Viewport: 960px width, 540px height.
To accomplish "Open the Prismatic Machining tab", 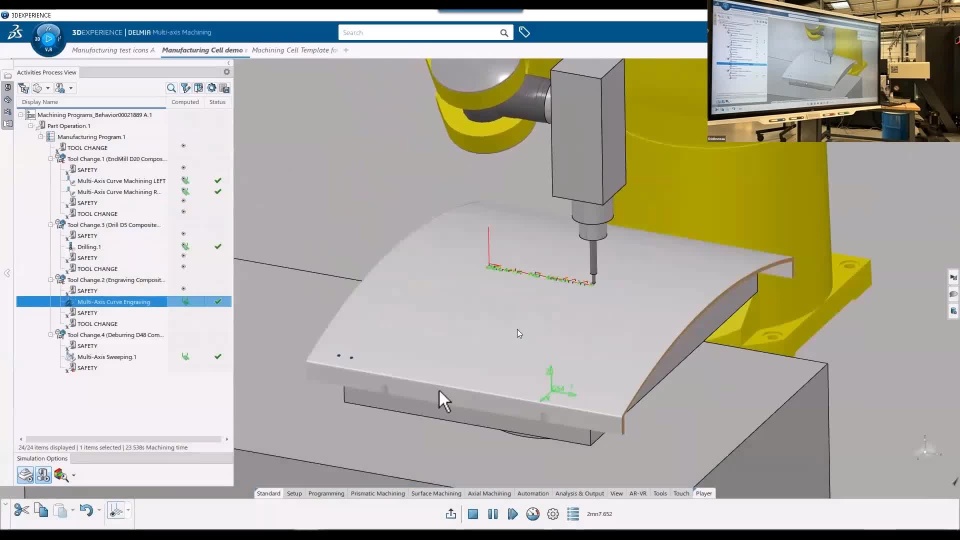I will point(378,493).
